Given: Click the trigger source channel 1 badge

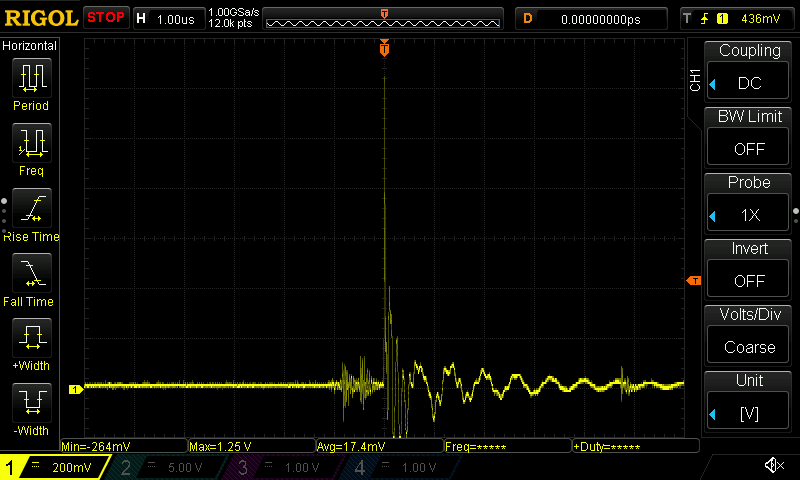Looking at the screenshot, I should click(722, 19).
